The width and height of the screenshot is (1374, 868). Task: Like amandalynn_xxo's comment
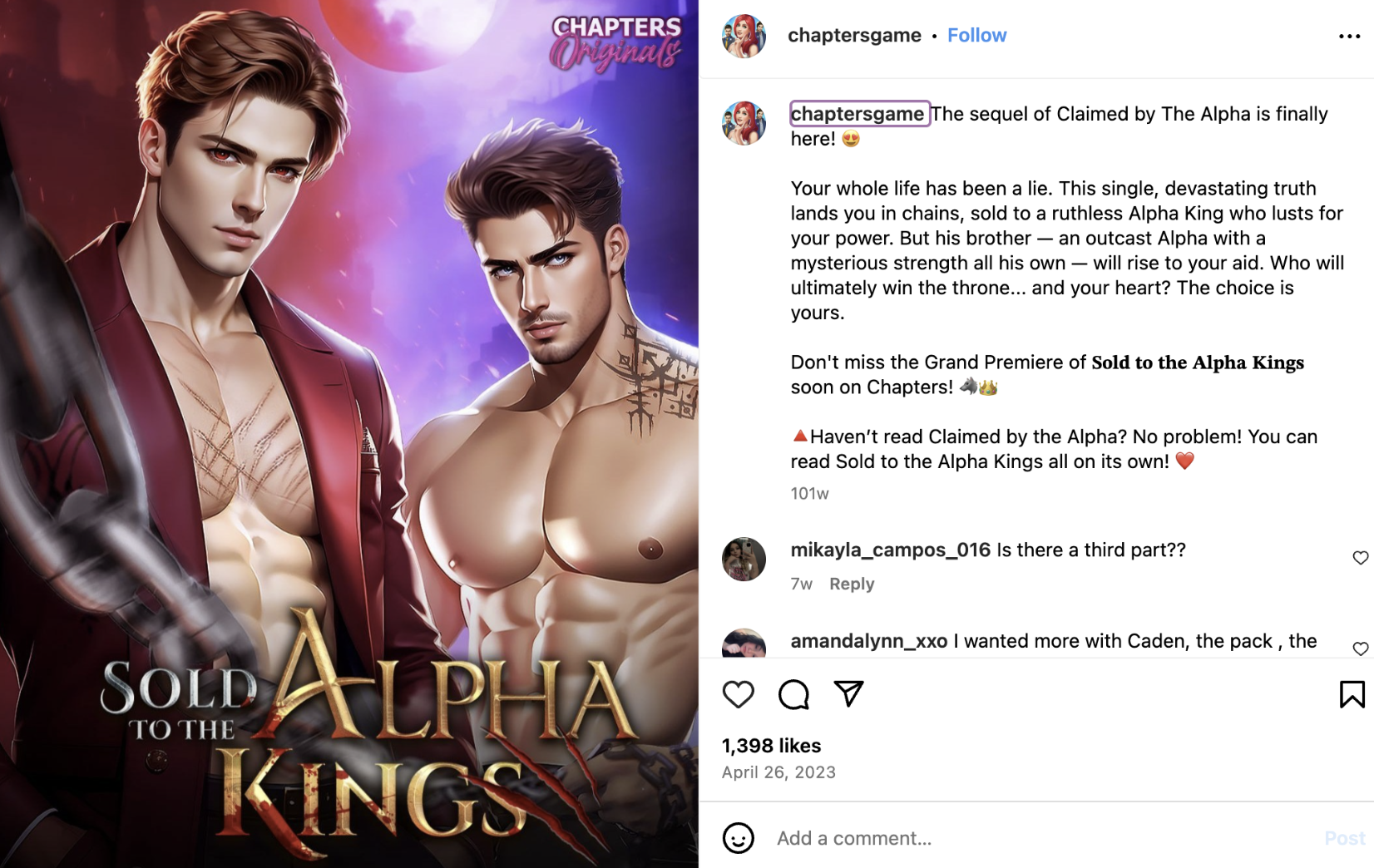1360,649
